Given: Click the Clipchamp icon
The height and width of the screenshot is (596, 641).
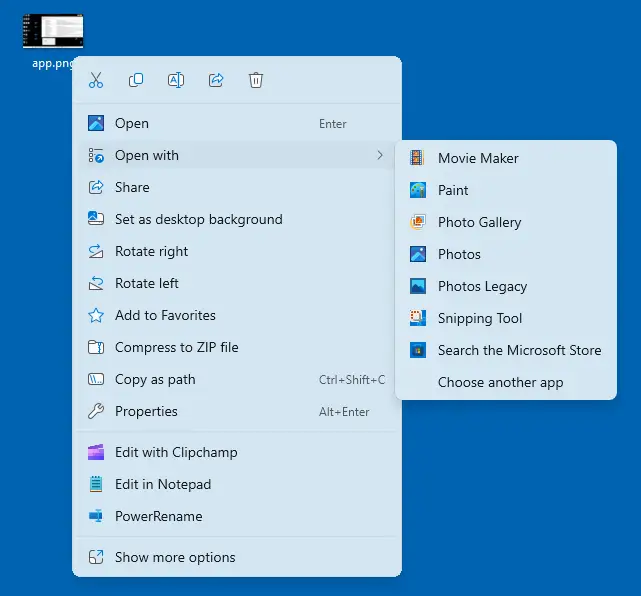Looking at the screenshot, I should pos(96,452).
